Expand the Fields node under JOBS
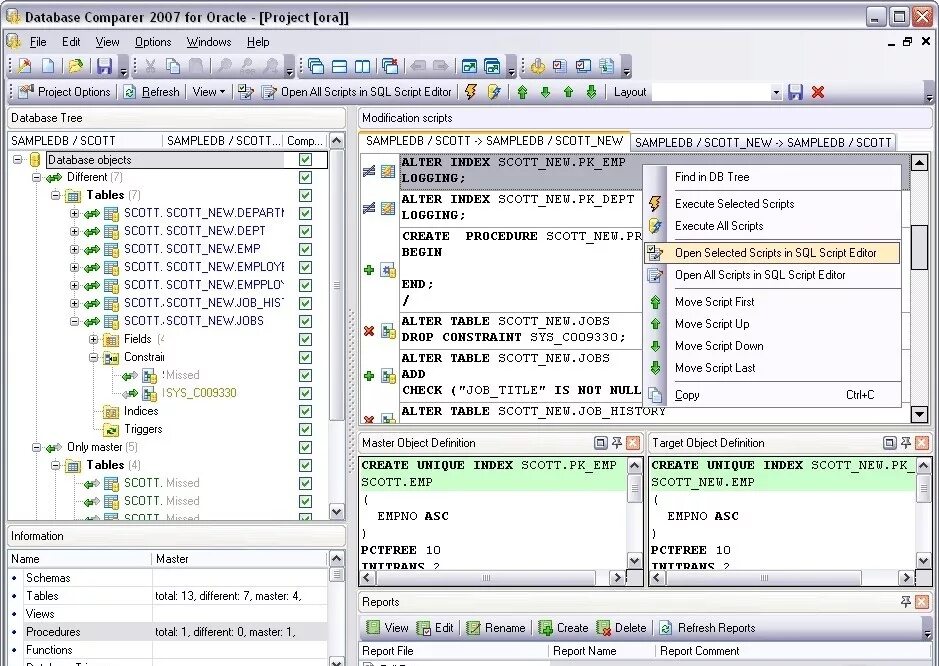 pyautogui.click(x=93, y=340)
